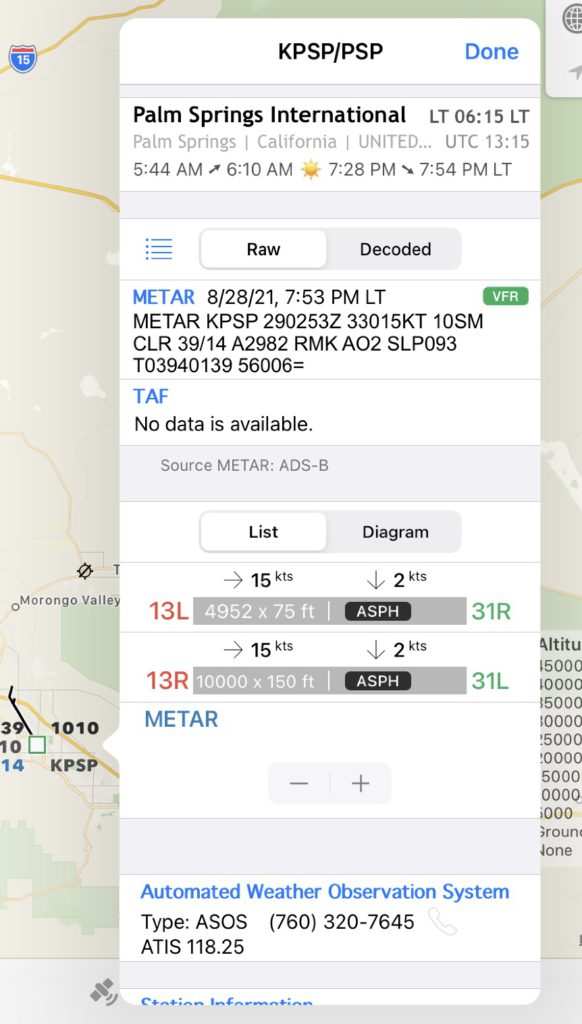
Task: Select runway 13L/31R row
Action: coord(330,598)
